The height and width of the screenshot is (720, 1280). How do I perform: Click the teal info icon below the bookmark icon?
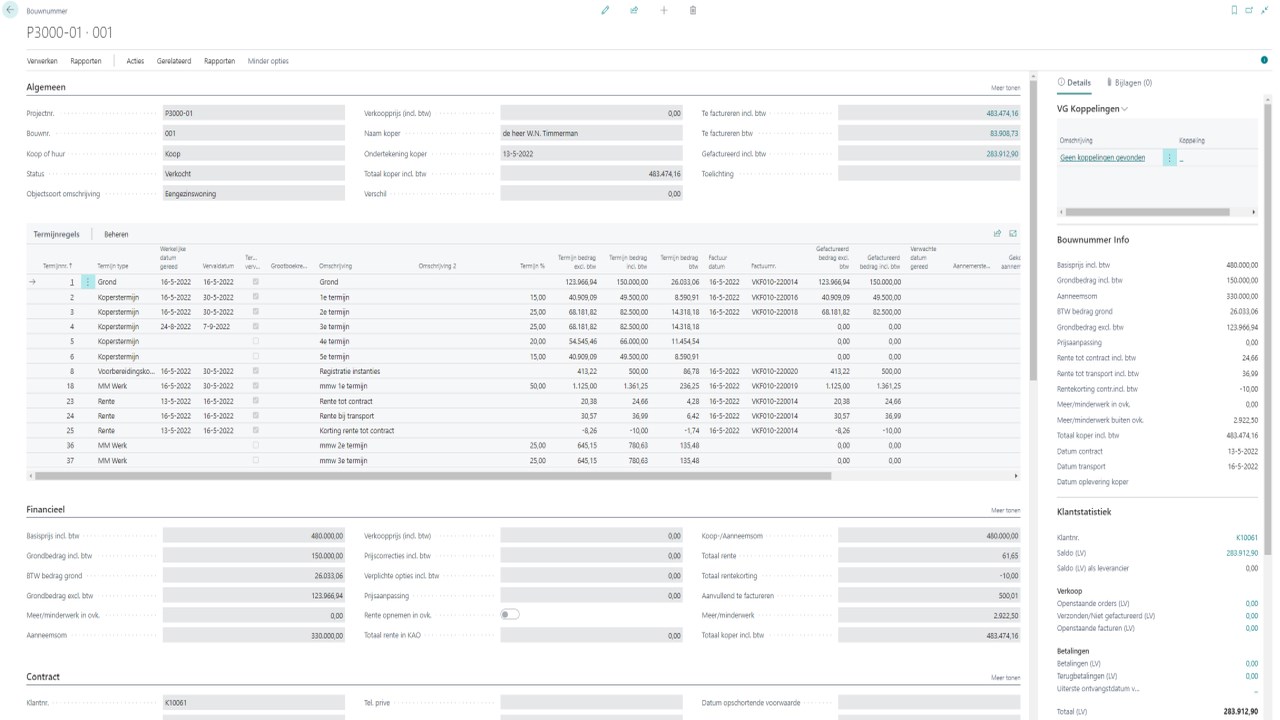(x=1264, y=61)
